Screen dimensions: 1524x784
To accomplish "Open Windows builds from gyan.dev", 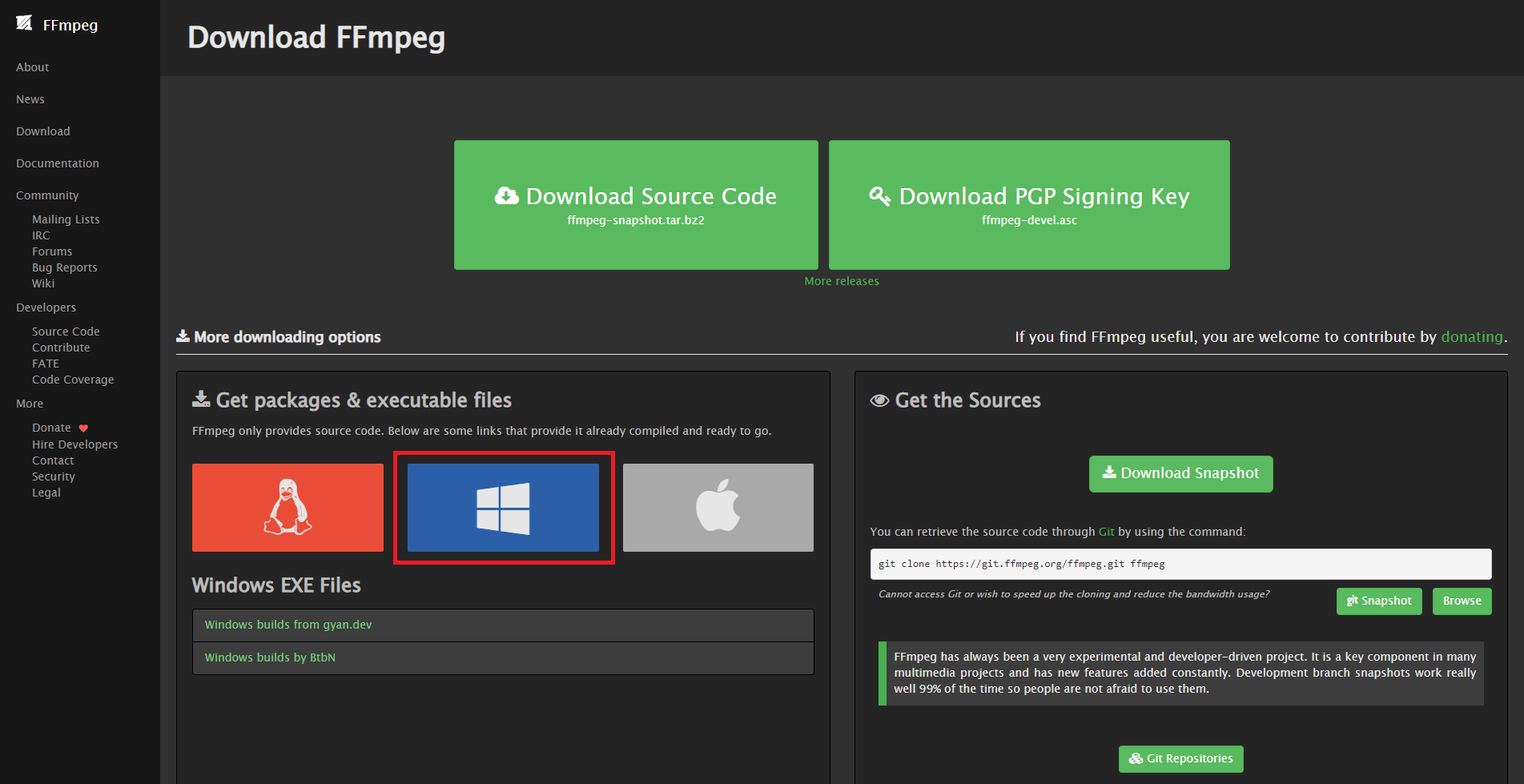I will click(x=288, y=625).
